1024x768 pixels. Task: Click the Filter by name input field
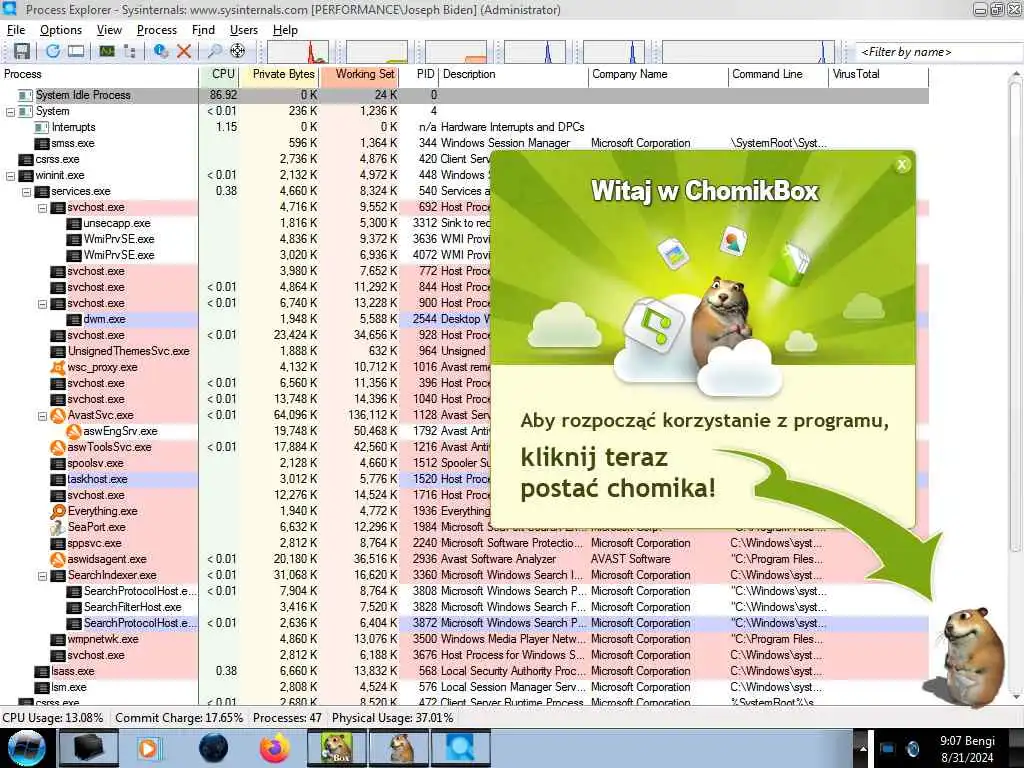click(938, 52)
